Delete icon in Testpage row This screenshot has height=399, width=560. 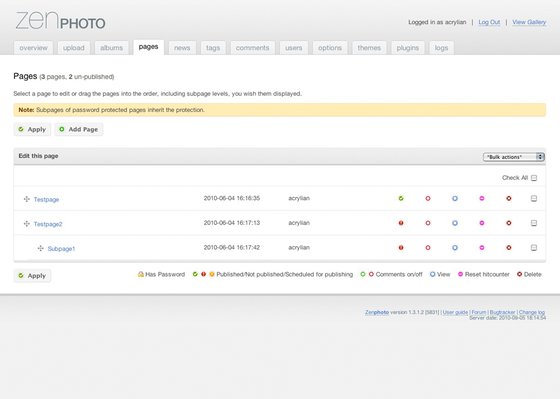click(x=509, y=198)
